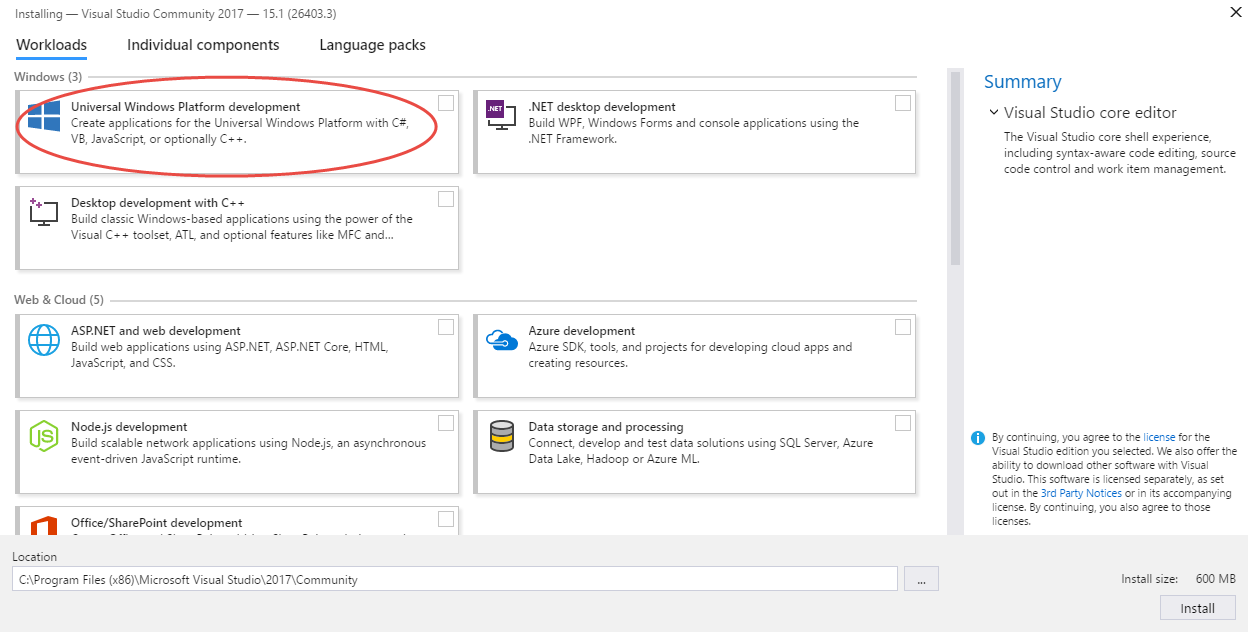The height and width of the screenshot is (632, 1248).
Task: Click the browse button next to Location
Action: 921,578
